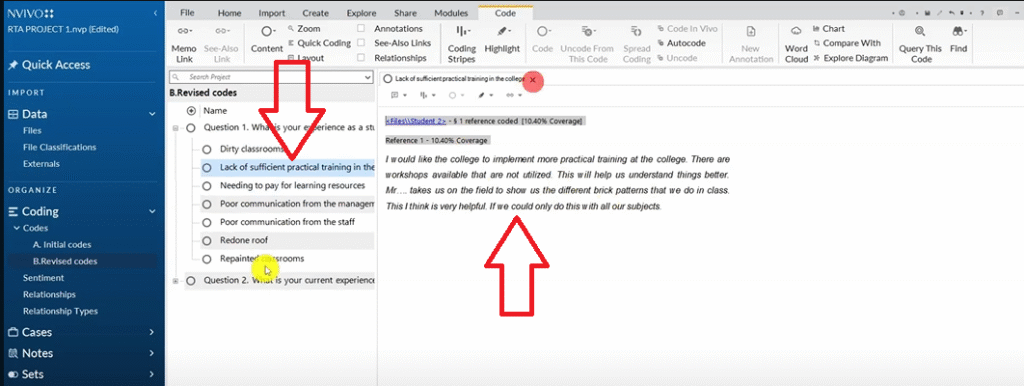
Task: Switch to the Explore ribbon tab
Action: point(362,13)
